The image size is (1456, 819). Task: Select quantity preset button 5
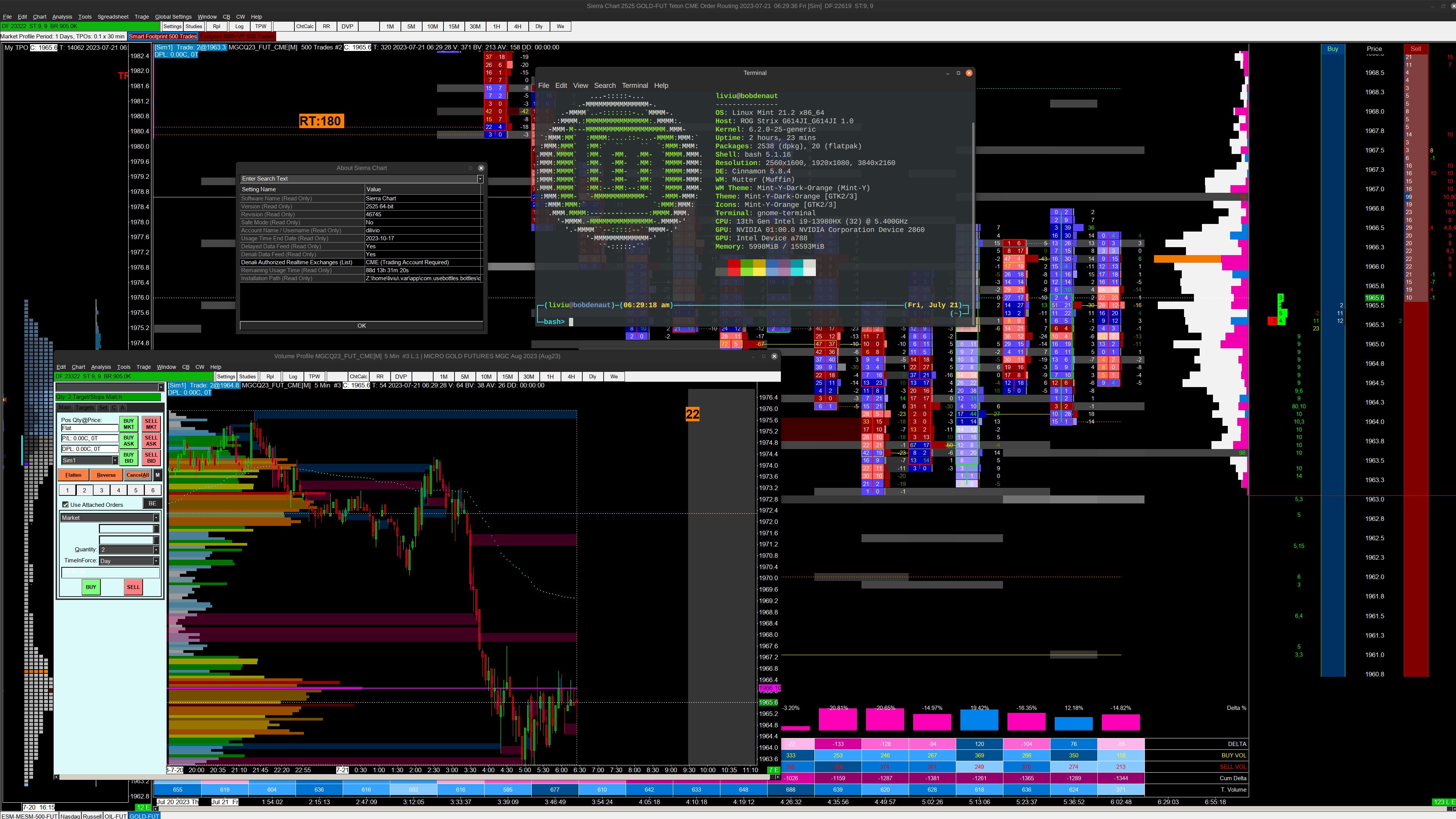coord(136,490)
